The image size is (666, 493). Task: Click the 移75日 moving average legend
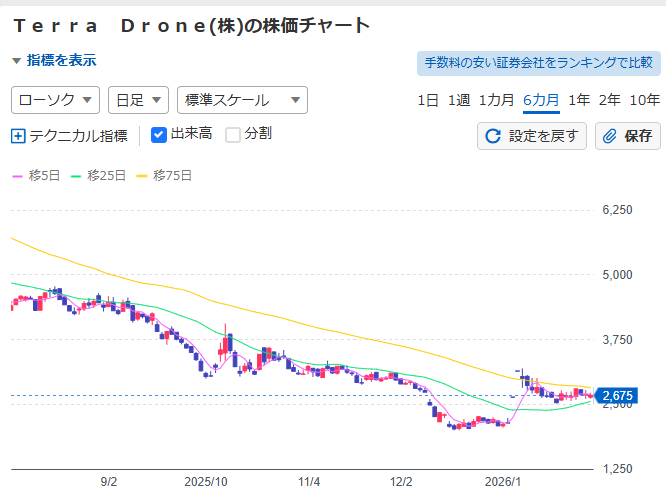point(164,175)
